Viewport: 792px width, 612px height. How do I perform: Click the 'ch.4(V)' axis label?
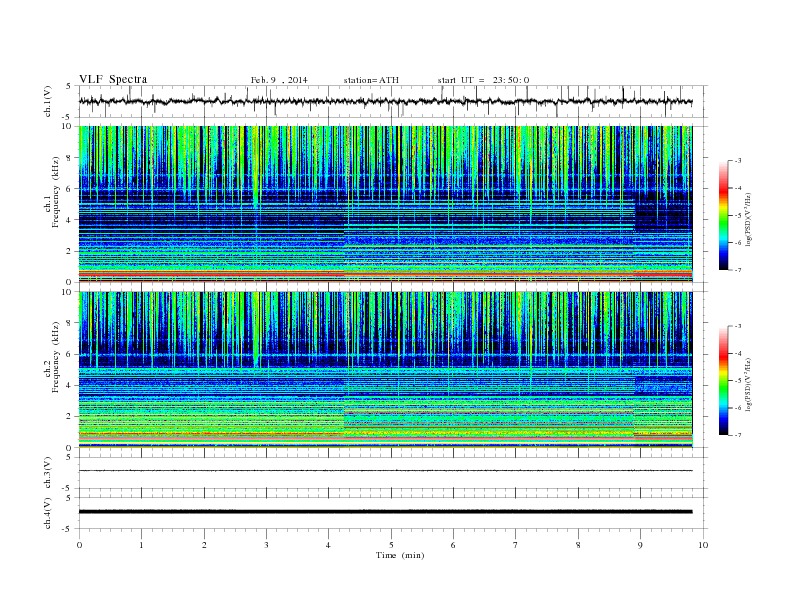coord(48,513)
